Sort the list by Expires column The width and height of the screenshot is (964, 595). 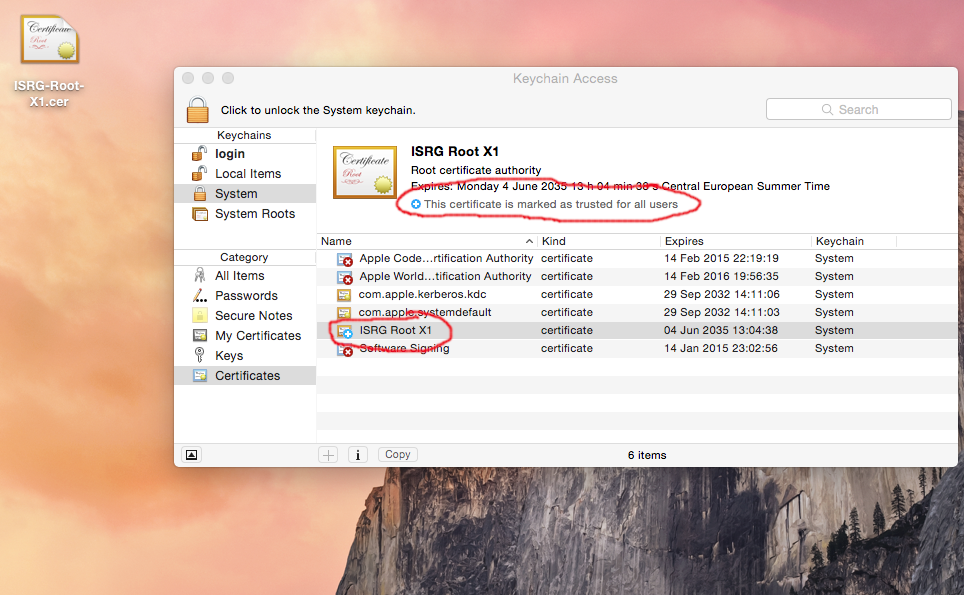[737, 241]
